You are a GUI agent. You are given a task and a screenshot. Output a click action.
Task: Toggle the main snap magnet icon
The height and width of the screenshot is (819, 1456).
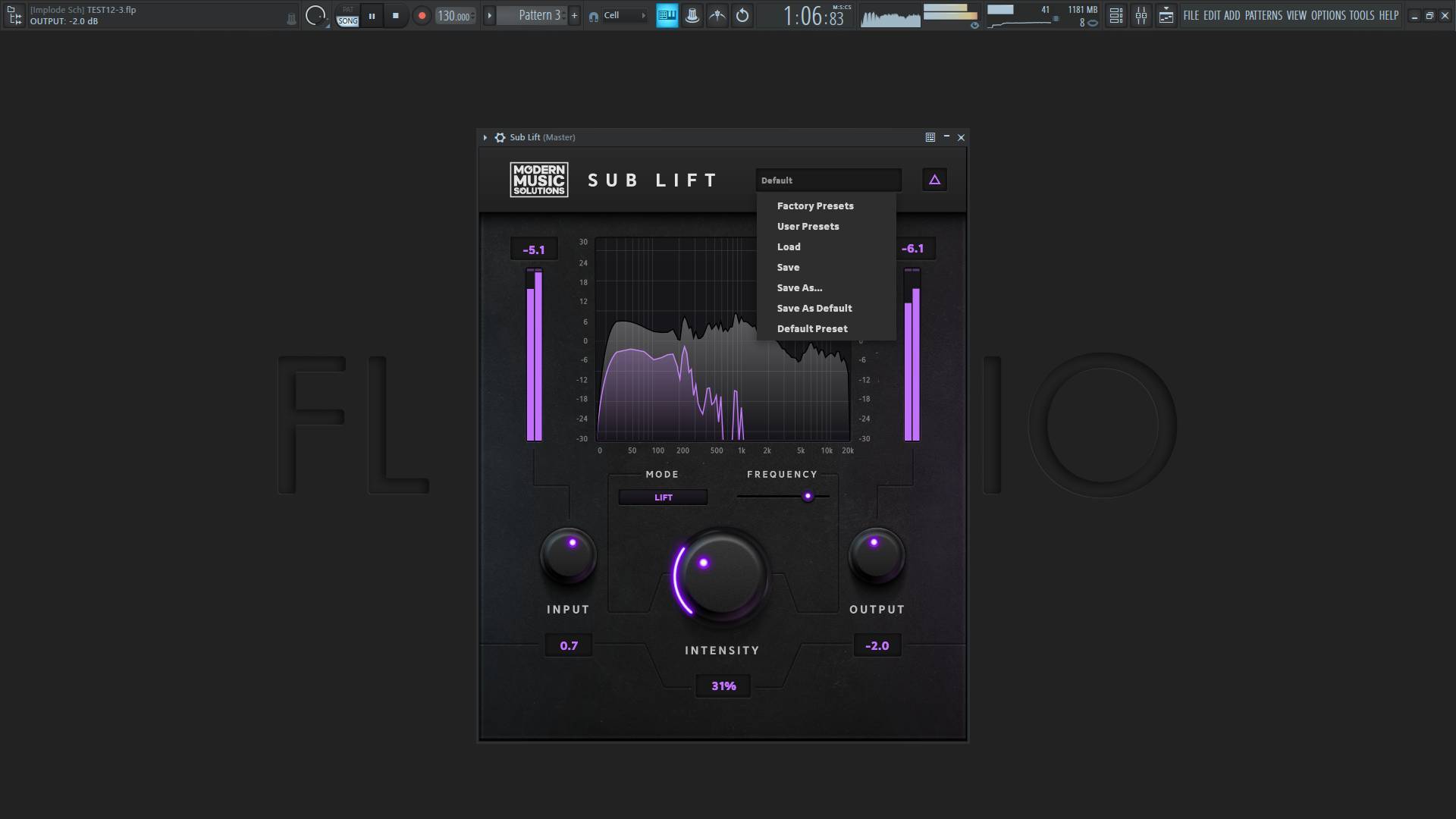tap(594, 16)
